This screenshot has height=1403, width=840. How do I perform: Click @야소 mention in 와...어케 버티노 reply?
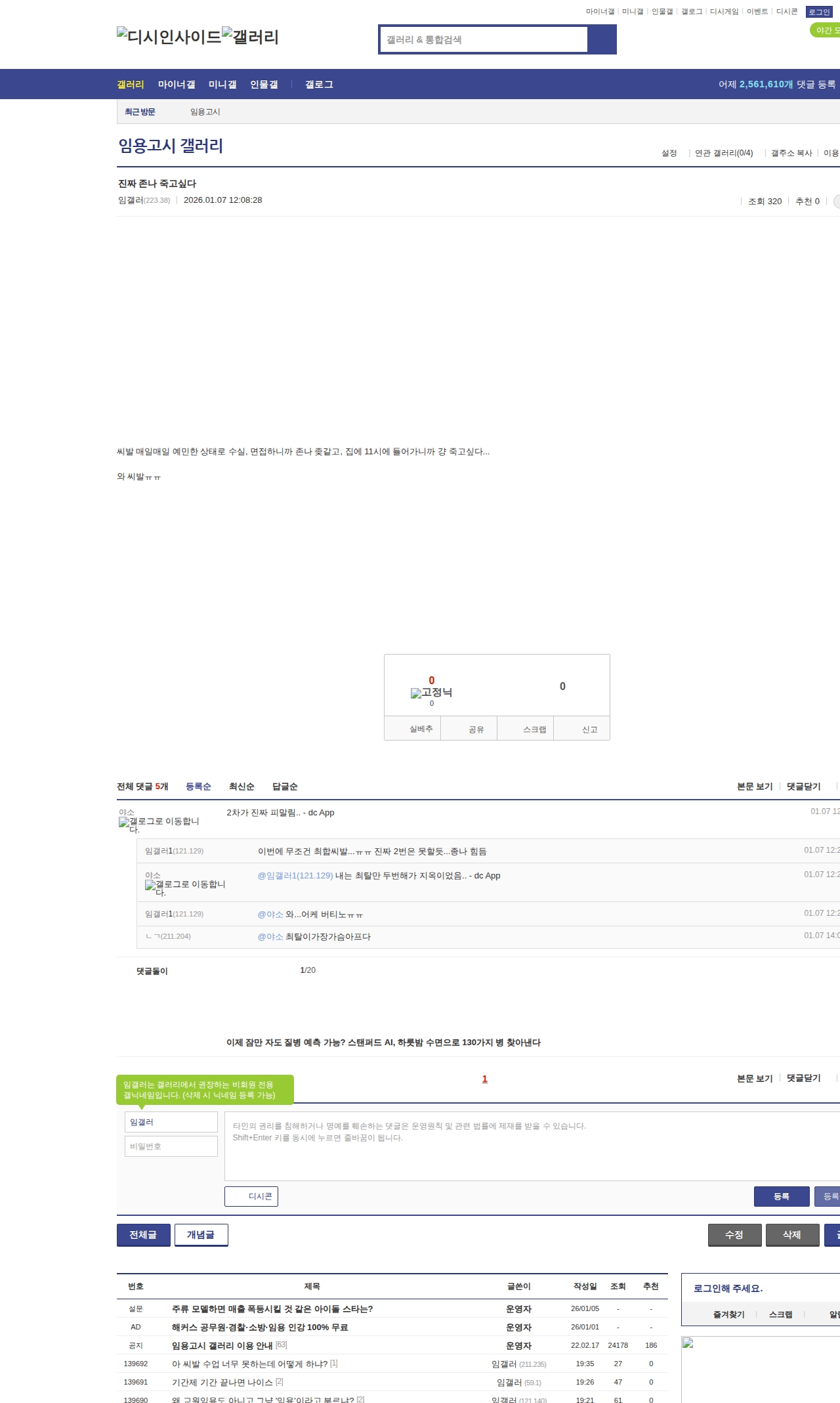pos(270,915)
